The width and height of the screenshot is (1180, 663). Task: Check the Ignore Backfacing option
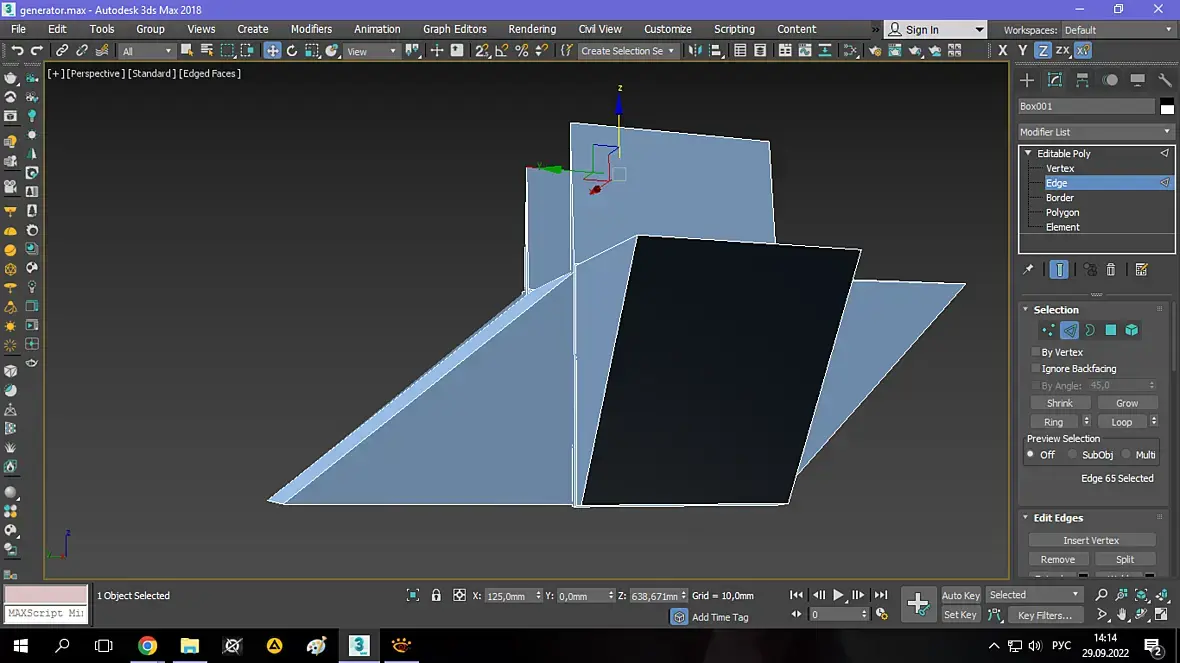click(x=1036, y=369)
